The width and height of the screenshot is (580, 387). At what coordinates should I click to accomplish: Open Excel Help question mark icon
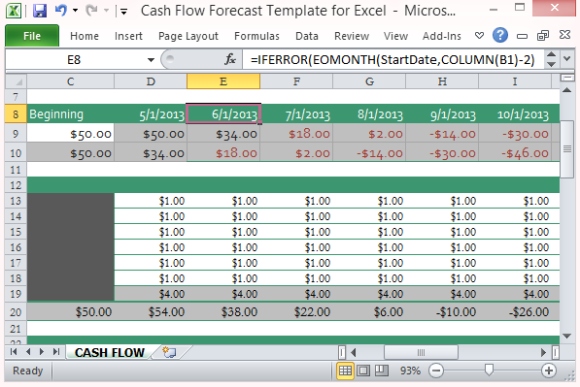click(500, 35)
